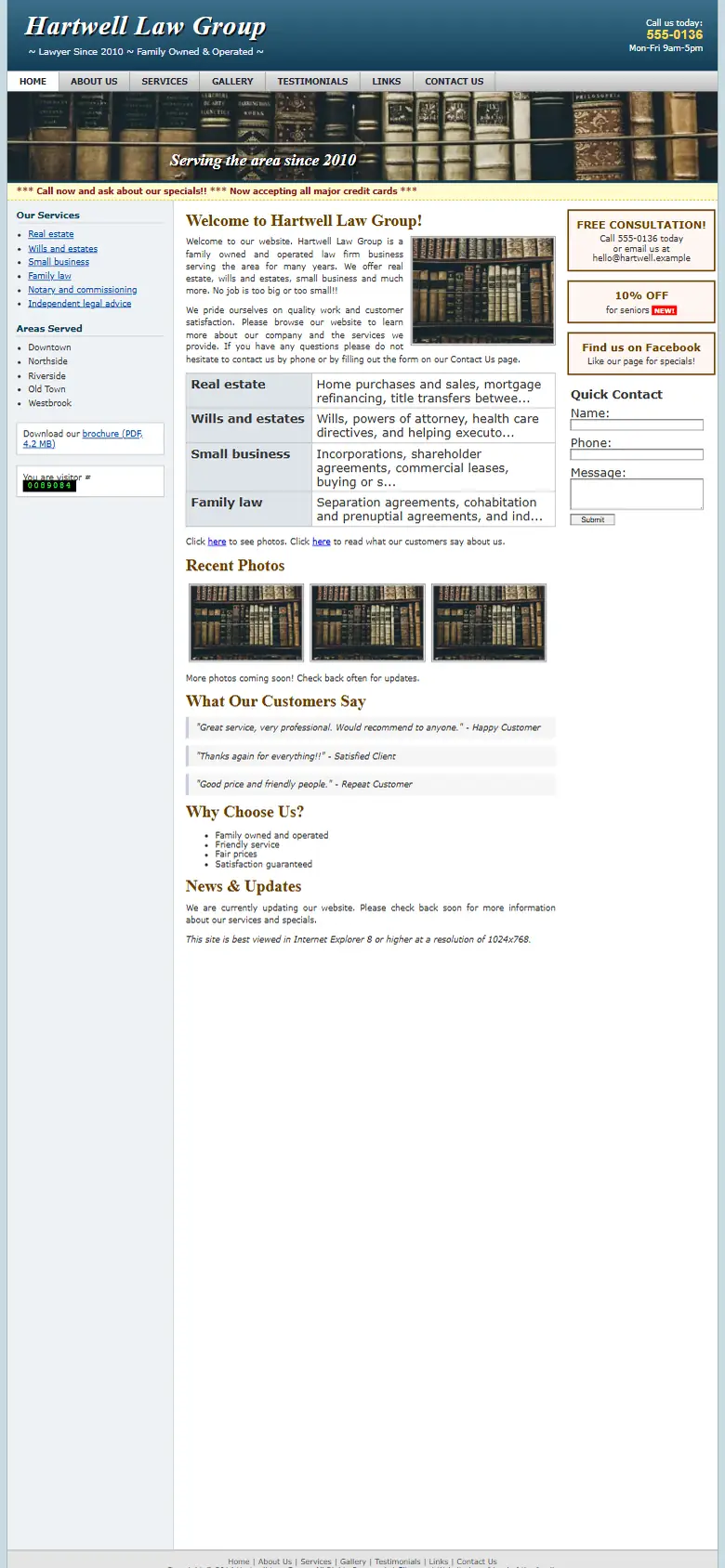
Task: Click 'Serving the area since 2010' banner text
Action: click(x=263, y=161)
